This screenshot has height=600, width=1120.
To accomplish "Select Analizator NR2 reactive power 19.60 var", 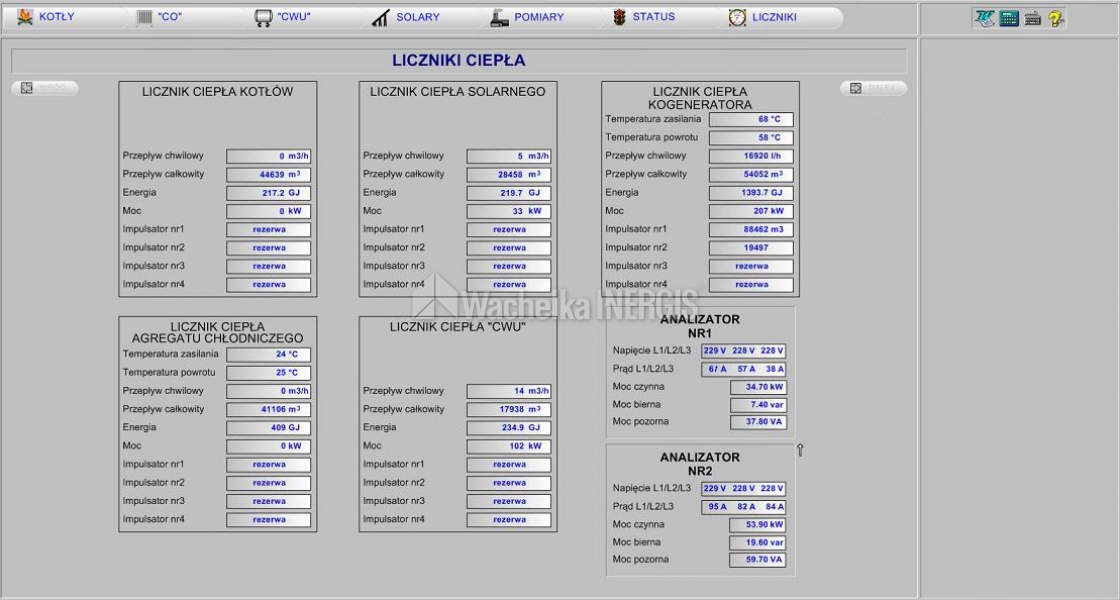I will click(x=758, y=543).
